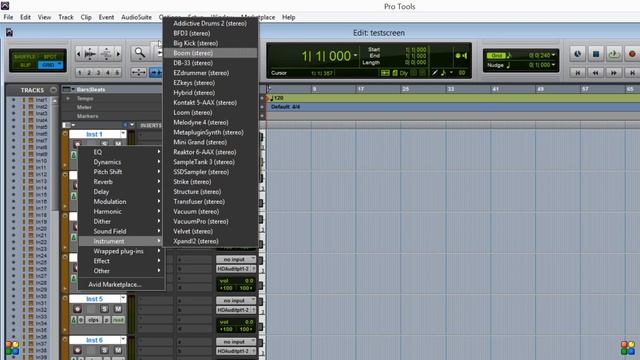This screenshot has height=360, width=640.
Task: Expand the Wrapped plug-ins submenu
Action: click(x=121, y=251)
